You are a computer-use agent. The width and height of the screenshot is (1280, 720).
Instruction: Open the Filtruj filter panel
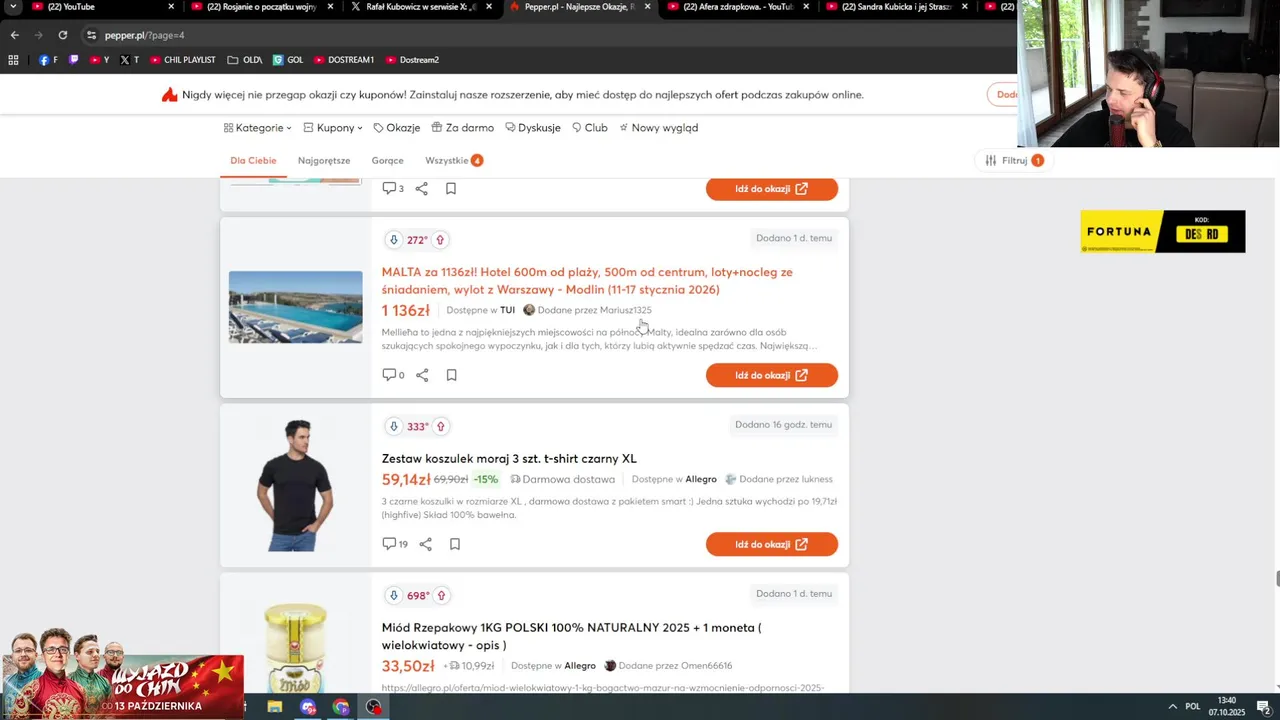point(1014,160)
